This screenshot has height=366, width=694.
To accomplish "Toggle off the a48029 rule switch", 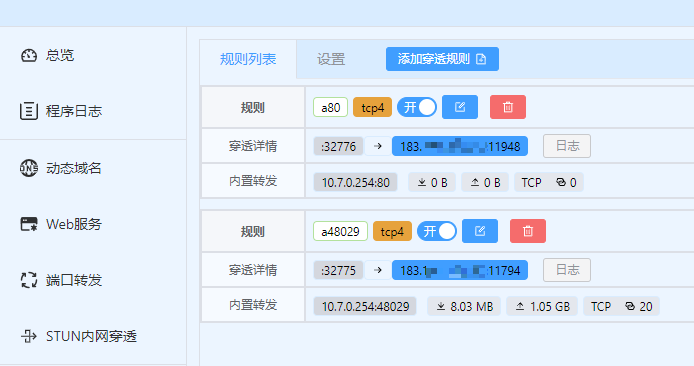I will click(x=437, y=231).
